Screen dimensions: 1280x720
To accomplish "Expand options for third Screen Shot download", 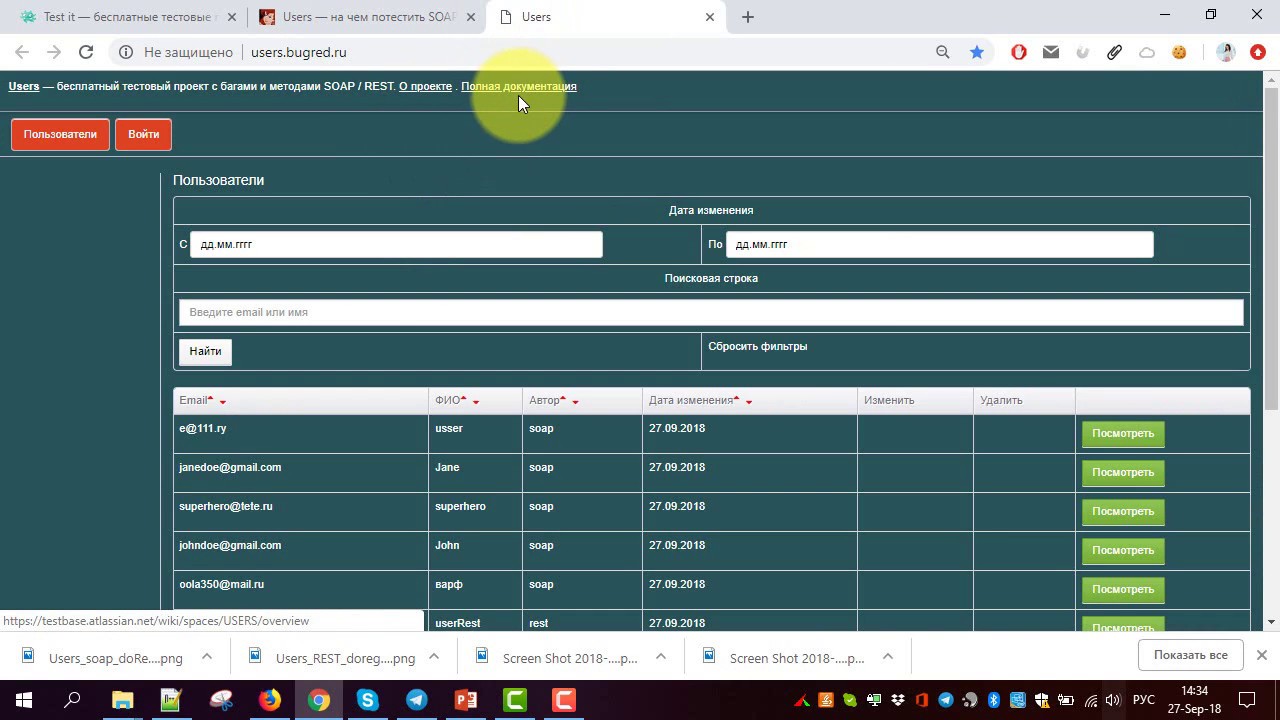I will click(x=661, y=657).
